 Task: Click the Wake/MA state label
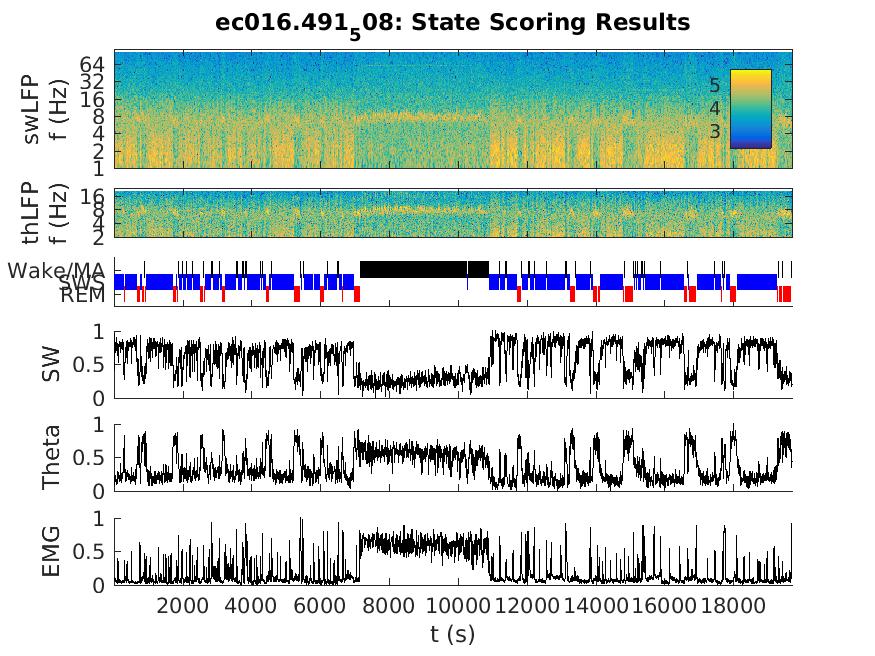pyautogui.click(x=56, y=270)
